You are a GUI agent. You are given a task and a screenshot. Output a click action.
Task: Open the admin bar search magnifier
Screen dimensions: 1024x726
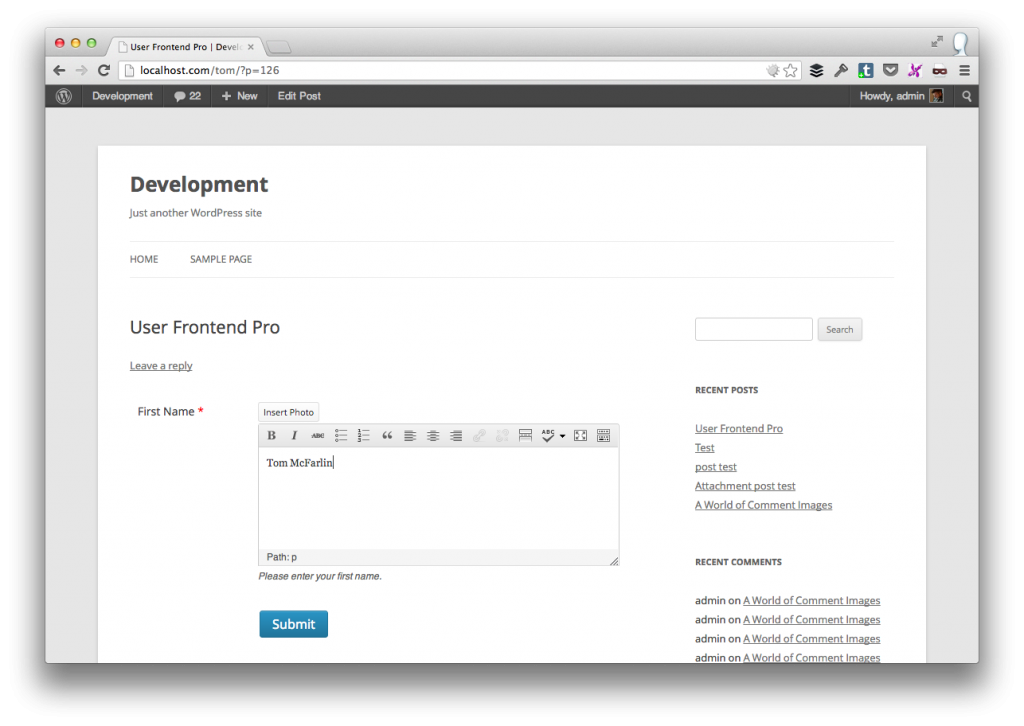pos(967,96)
